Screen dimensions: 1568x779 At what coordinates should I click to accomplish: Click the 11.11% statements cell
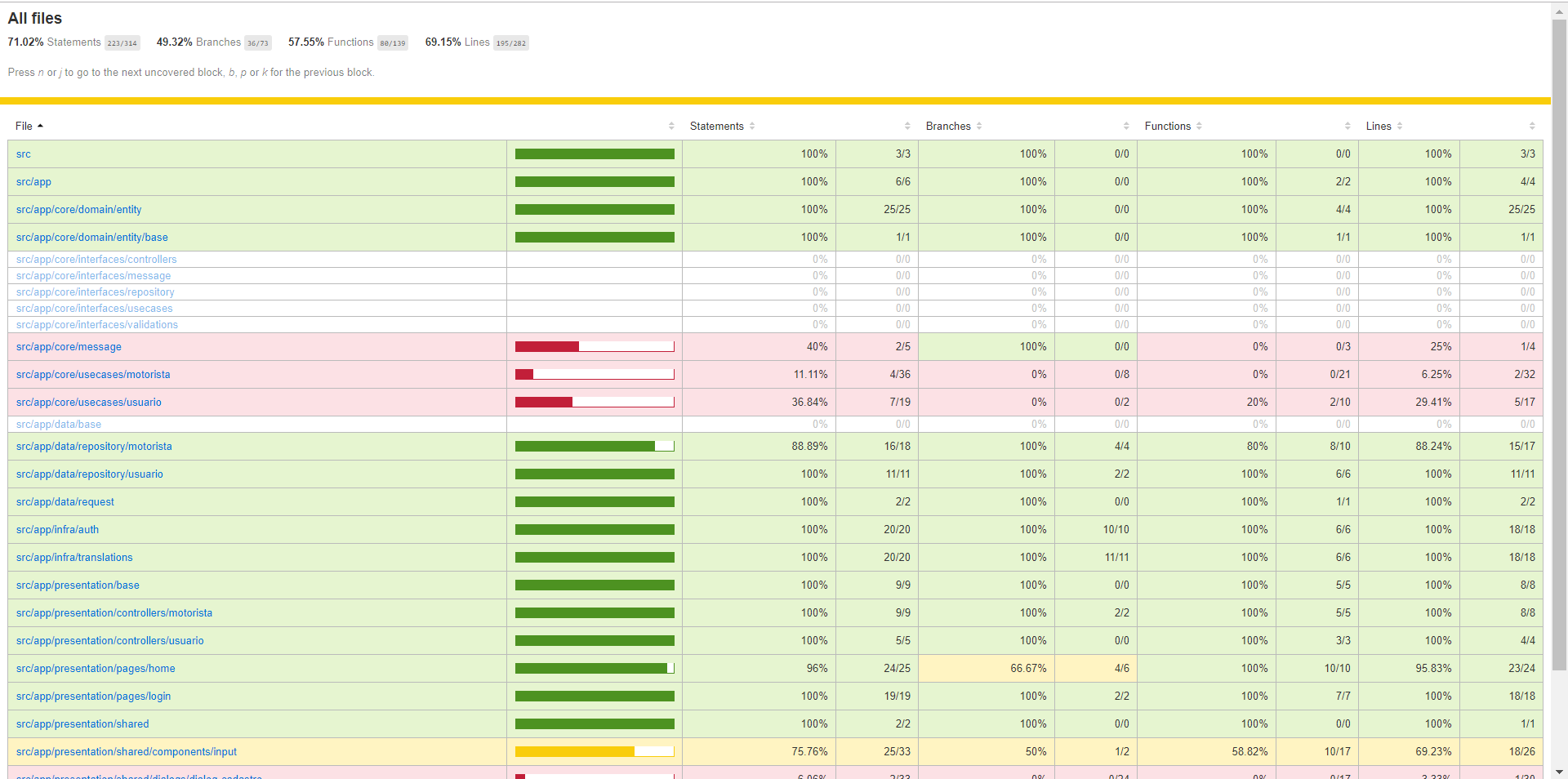[x=759, y=374]
